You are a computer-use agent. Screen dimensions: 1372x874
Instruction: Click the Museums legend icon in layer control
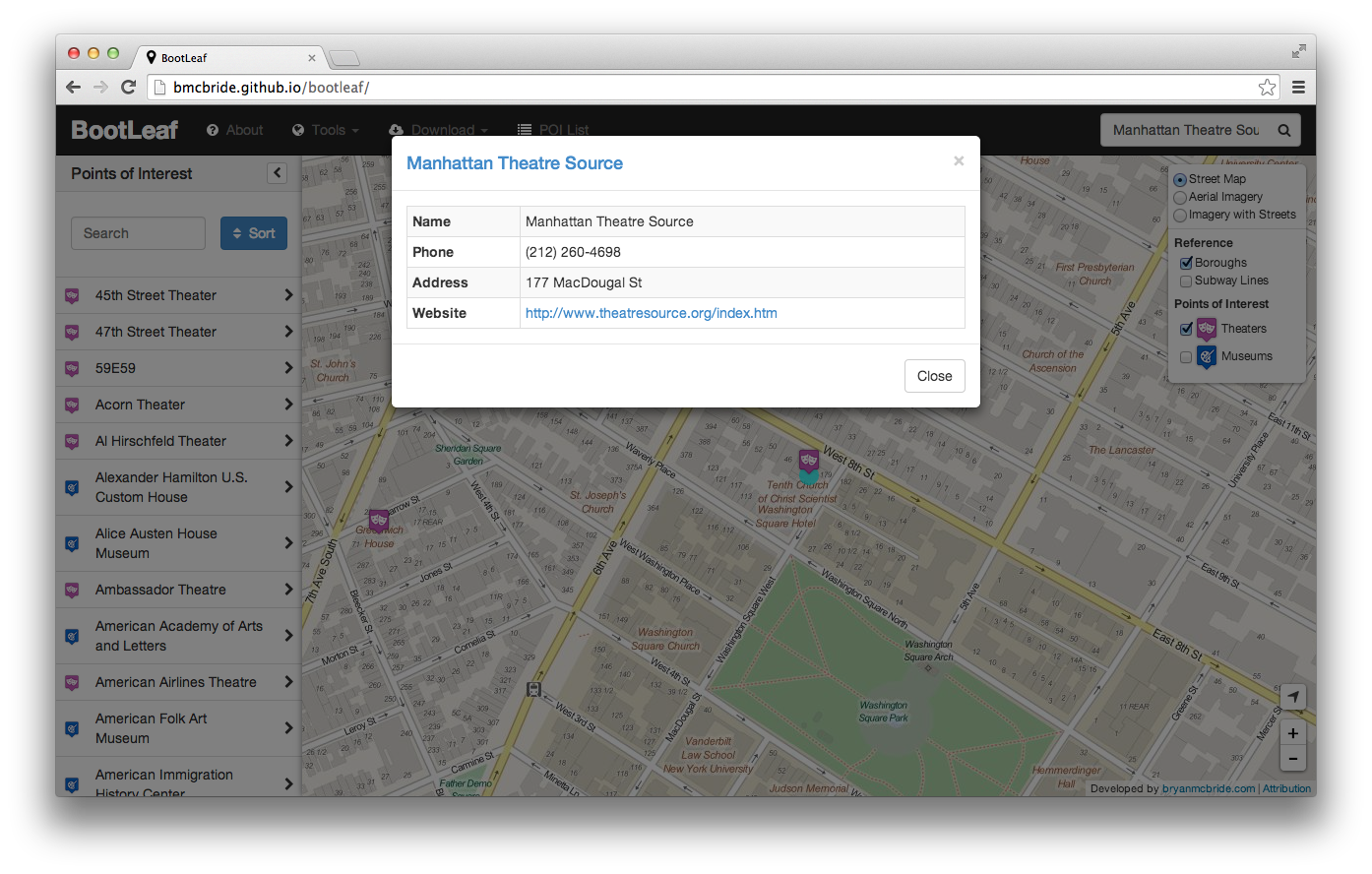pyautogui.click(x=1207, y=357)
